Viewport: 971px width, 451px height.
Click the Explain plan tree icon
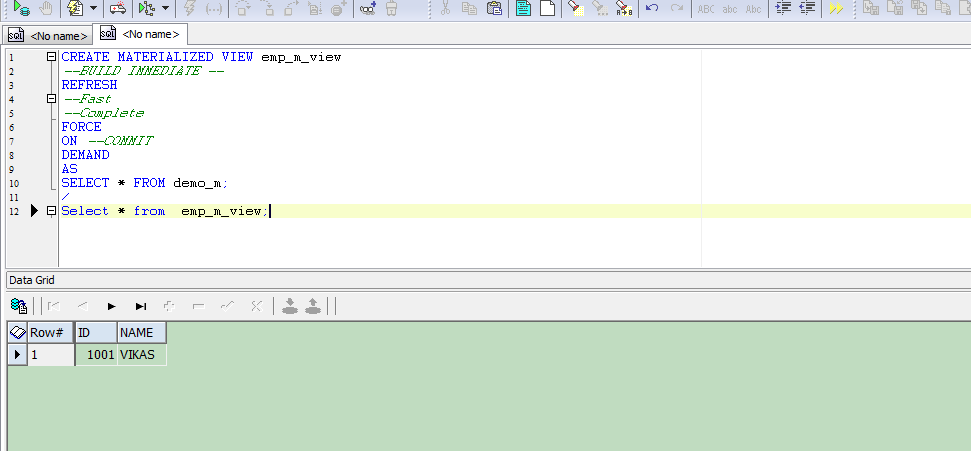(x=146, y=8)
